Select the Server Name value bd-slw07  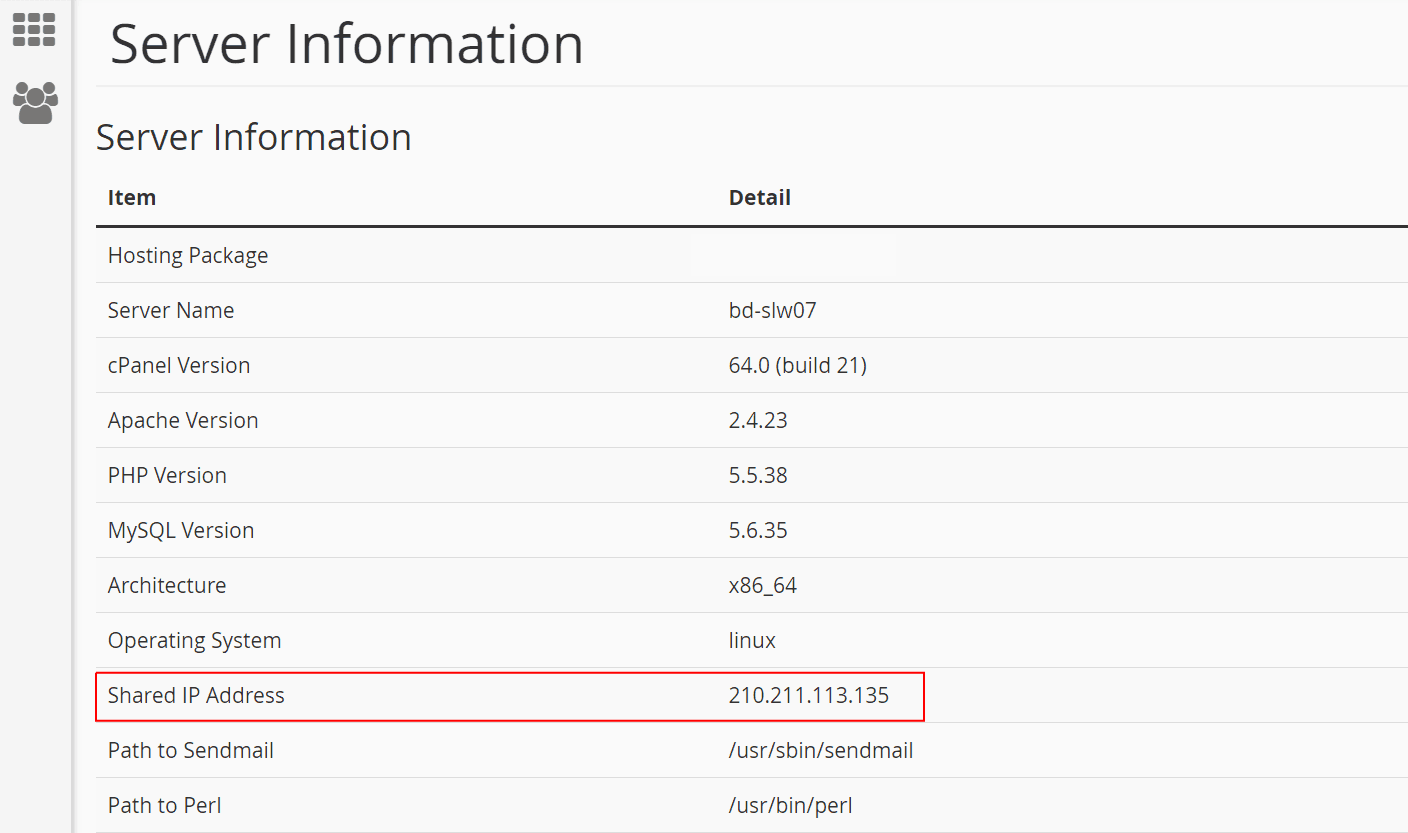773,310
